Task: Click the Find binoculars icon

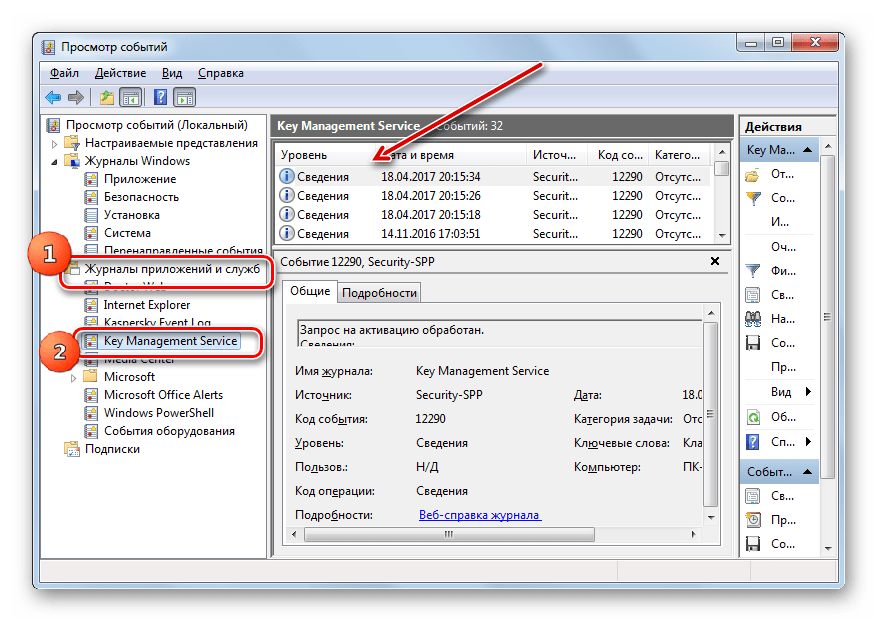Action: [x=753, y=319]
